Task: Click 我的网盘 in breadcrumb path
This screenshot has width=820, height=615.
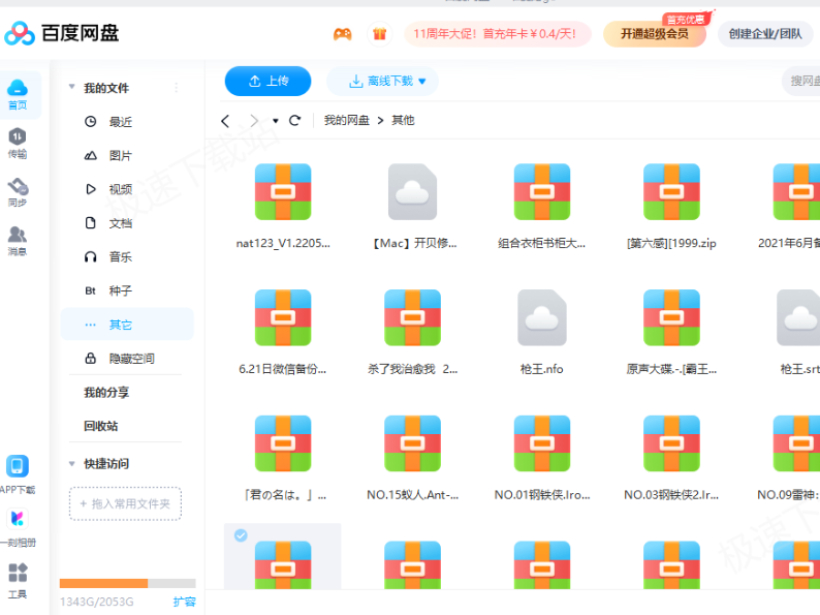Action: 347,120
